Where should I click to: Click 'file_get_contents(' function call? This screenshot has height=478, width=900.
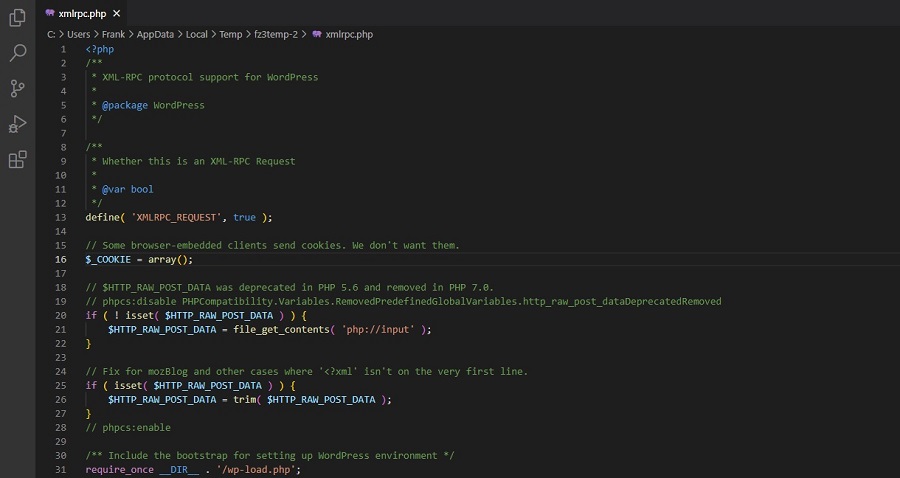[x=284, y=329]
